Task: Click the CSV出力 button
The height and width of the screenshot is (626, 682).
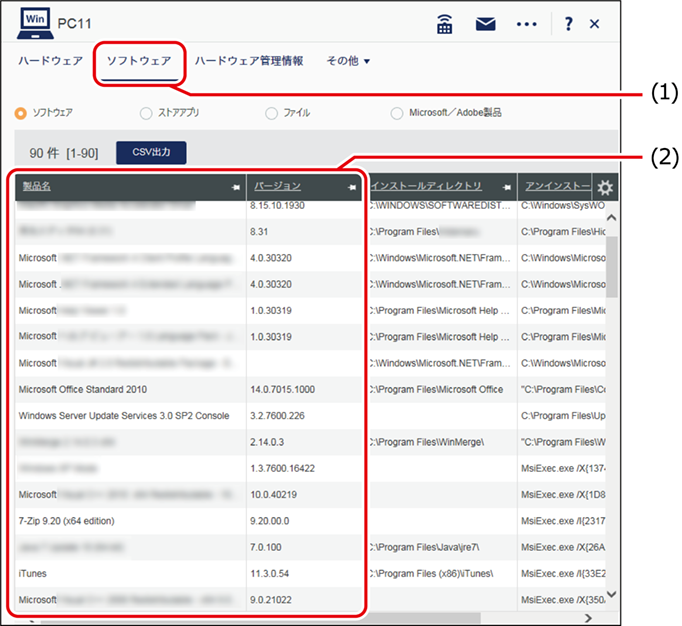Action: click(x=151, y=152)
